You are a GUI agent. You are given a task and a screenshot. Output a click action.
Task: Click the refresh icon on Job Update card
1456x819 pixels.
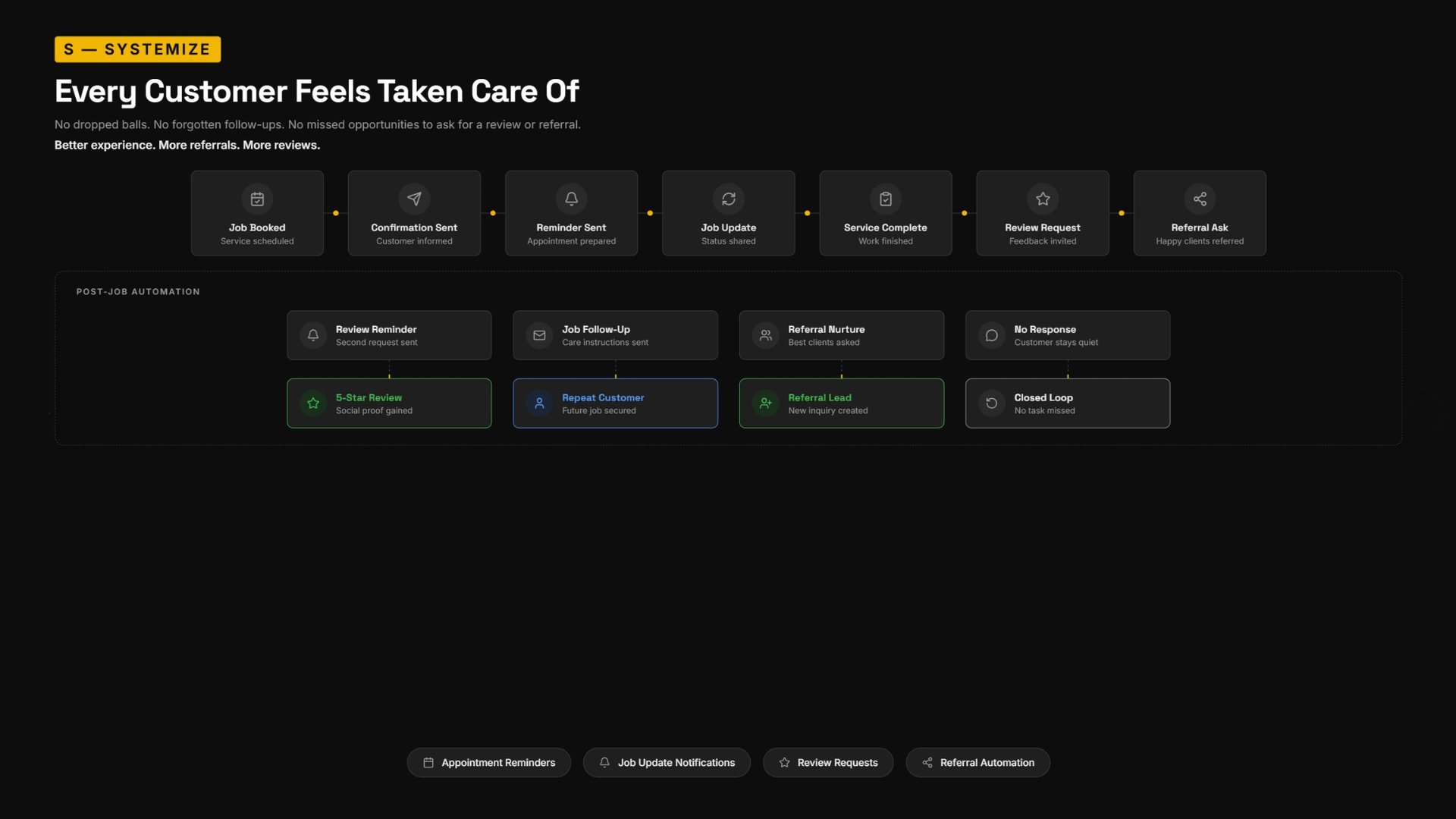728,199
